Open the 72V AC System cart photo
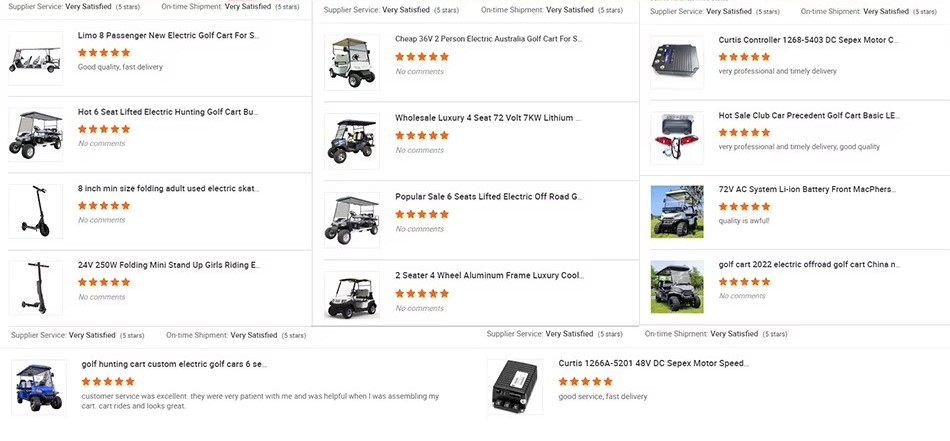Viewport: 950px width, 441px height. [x=677, y=212]
